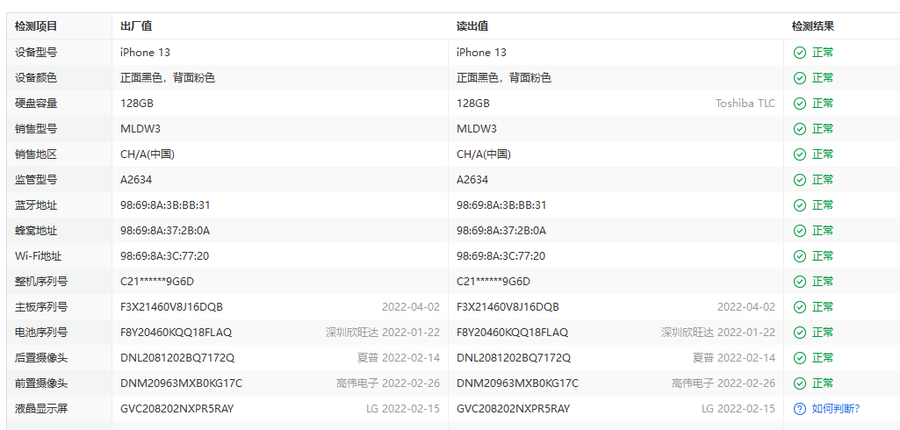Click the 销售地区 row label
900x430 pixels.
coord(36,154)
